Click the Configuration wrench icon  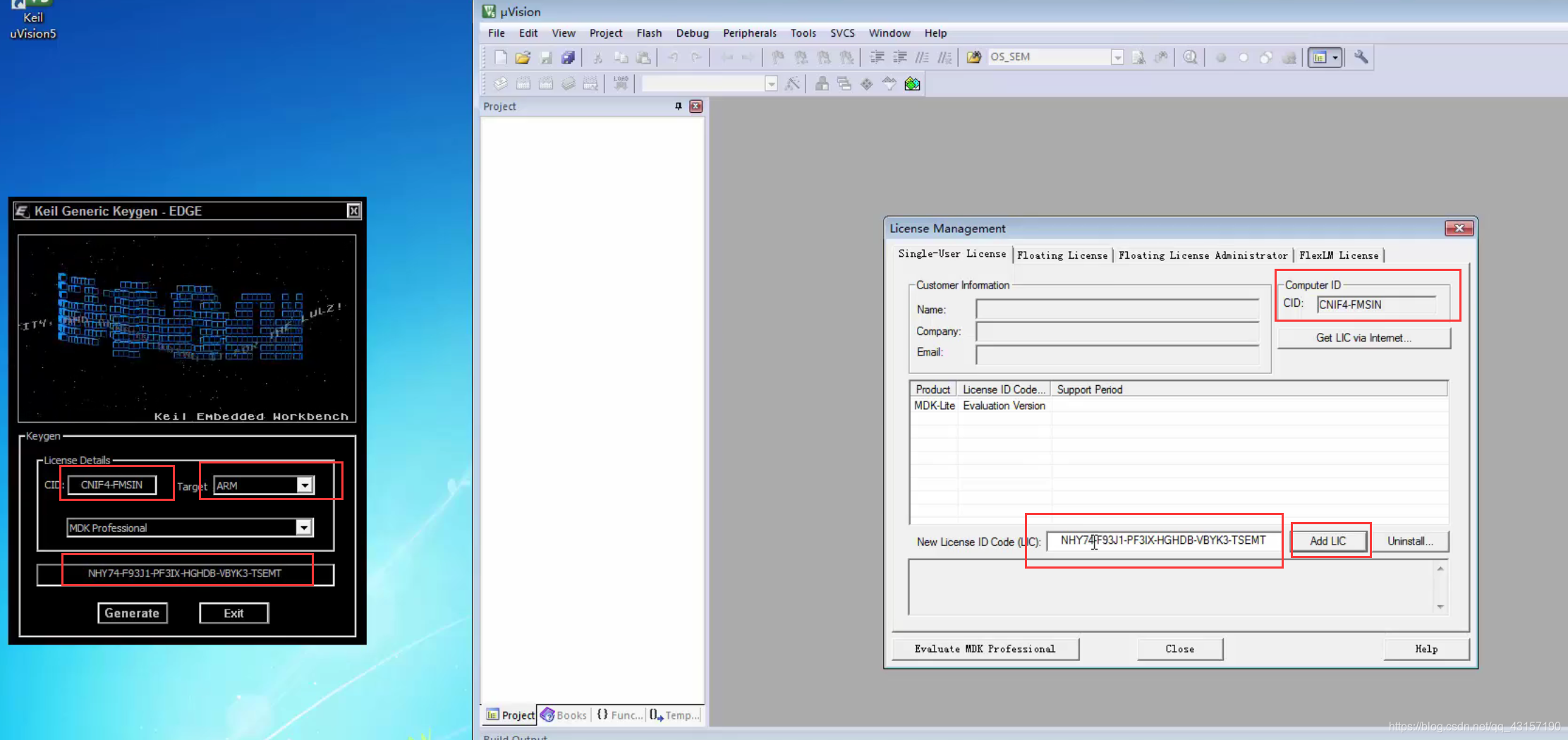pyautogui.click(x=1361, y=57)
